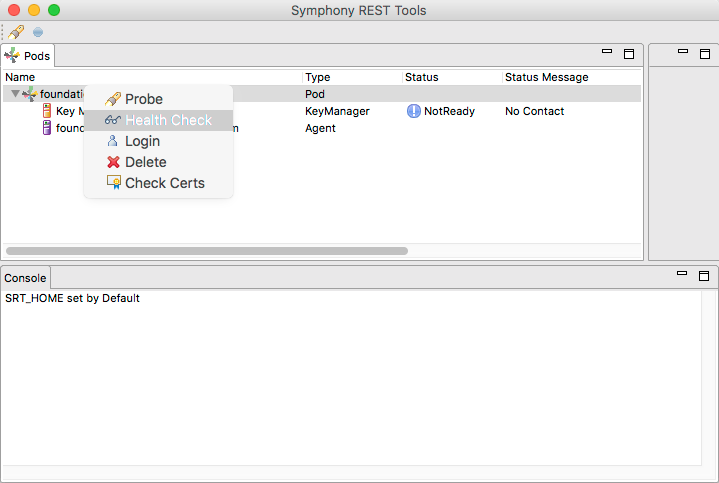Image resolution: width=719 pixels, height=483 pixels.
Task: Maximize the Pods panel
Action: coord(629,54)
